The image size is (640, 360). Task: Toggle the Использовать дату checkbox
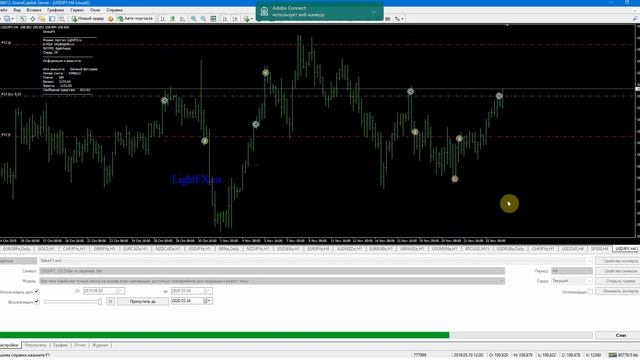37,291
